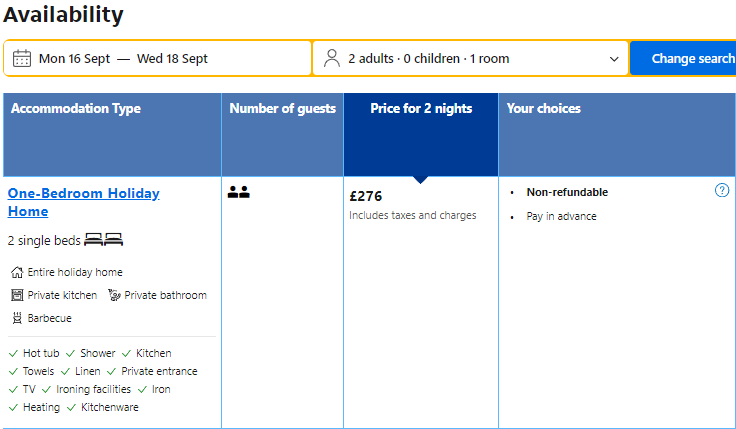This screenshot has height=429, width=736.
Task: Click the Price for 2 nights header
Action: click(421, 109)
